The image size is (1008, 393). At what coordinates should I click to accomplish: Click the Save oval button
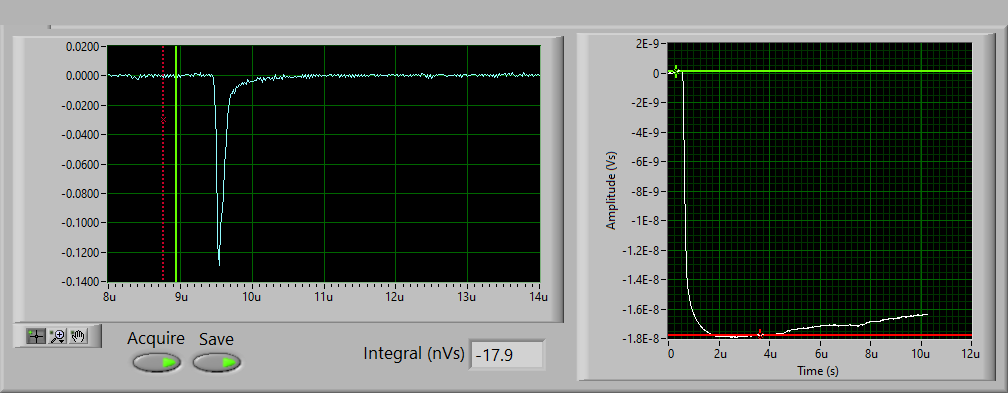(217, 363)
